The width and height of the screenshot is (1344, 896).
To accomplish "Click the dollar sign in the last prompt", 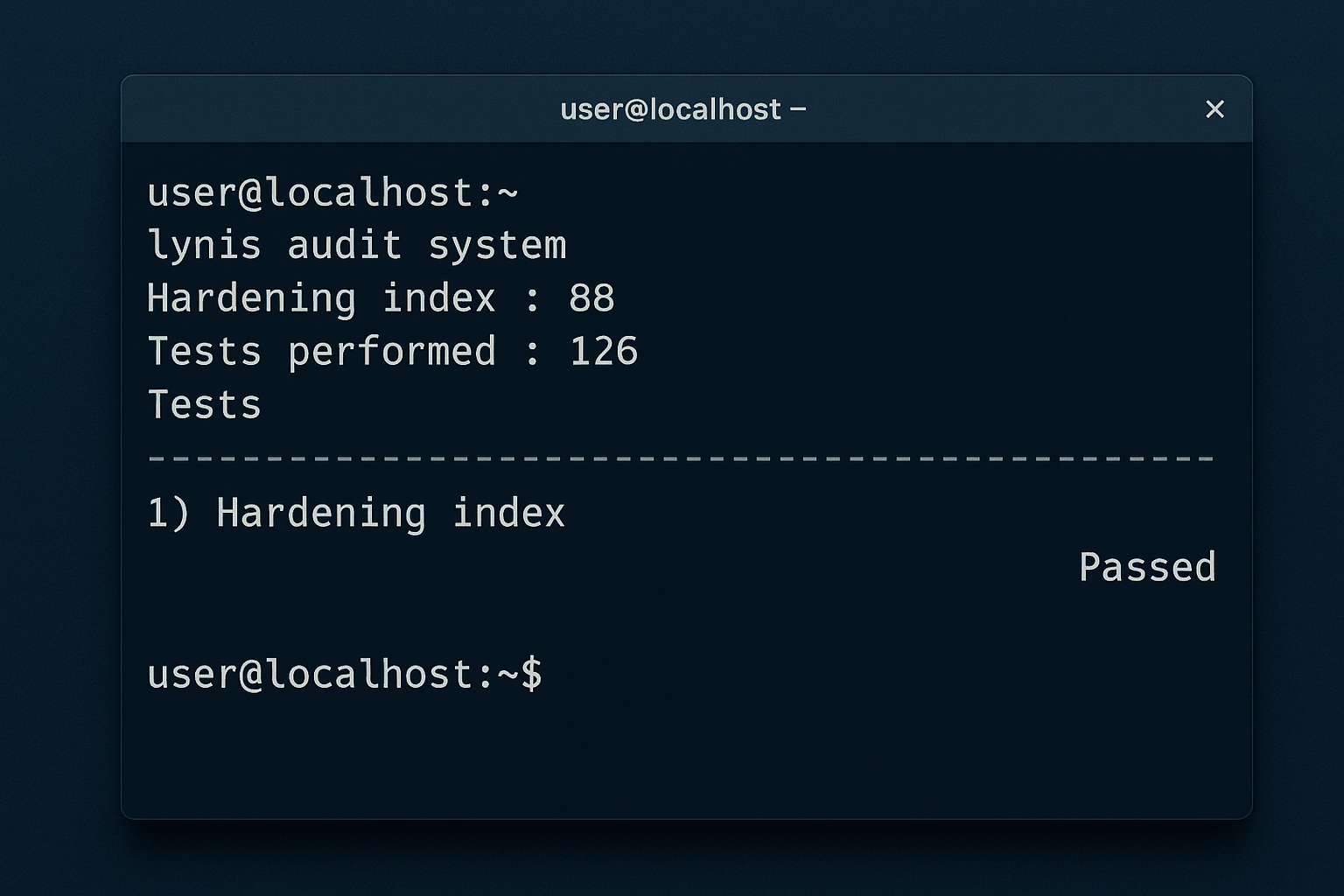I will click(x=531, y=675).
